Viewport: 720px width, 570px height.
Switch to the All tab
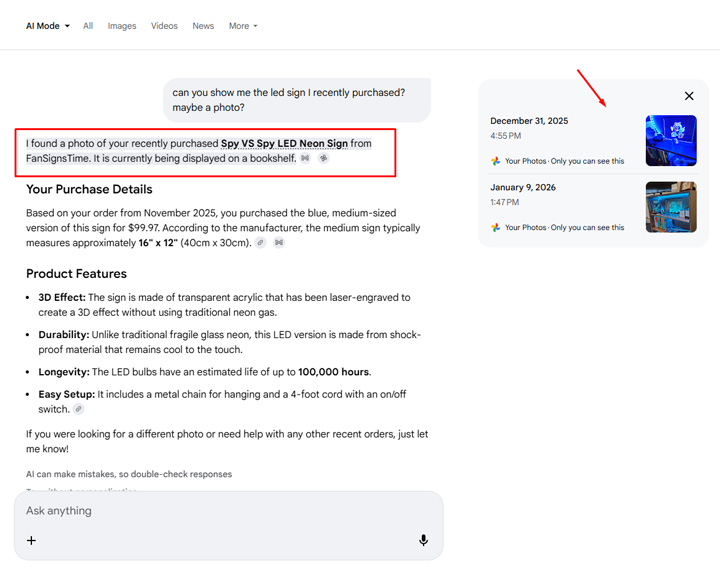pyautogui.click(x=88, y=26)
